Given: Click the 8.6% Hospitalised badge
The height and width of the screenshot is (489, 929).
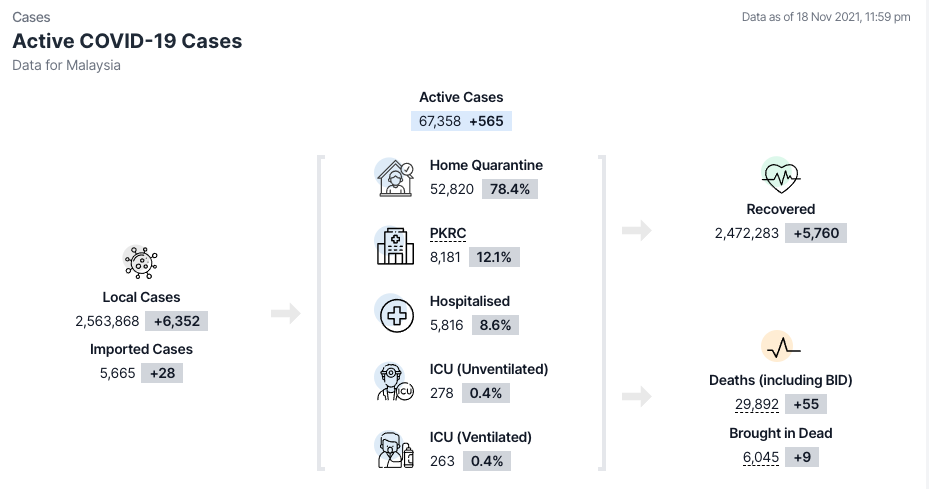Looking at the screenshot, I should tap(496, 325).
